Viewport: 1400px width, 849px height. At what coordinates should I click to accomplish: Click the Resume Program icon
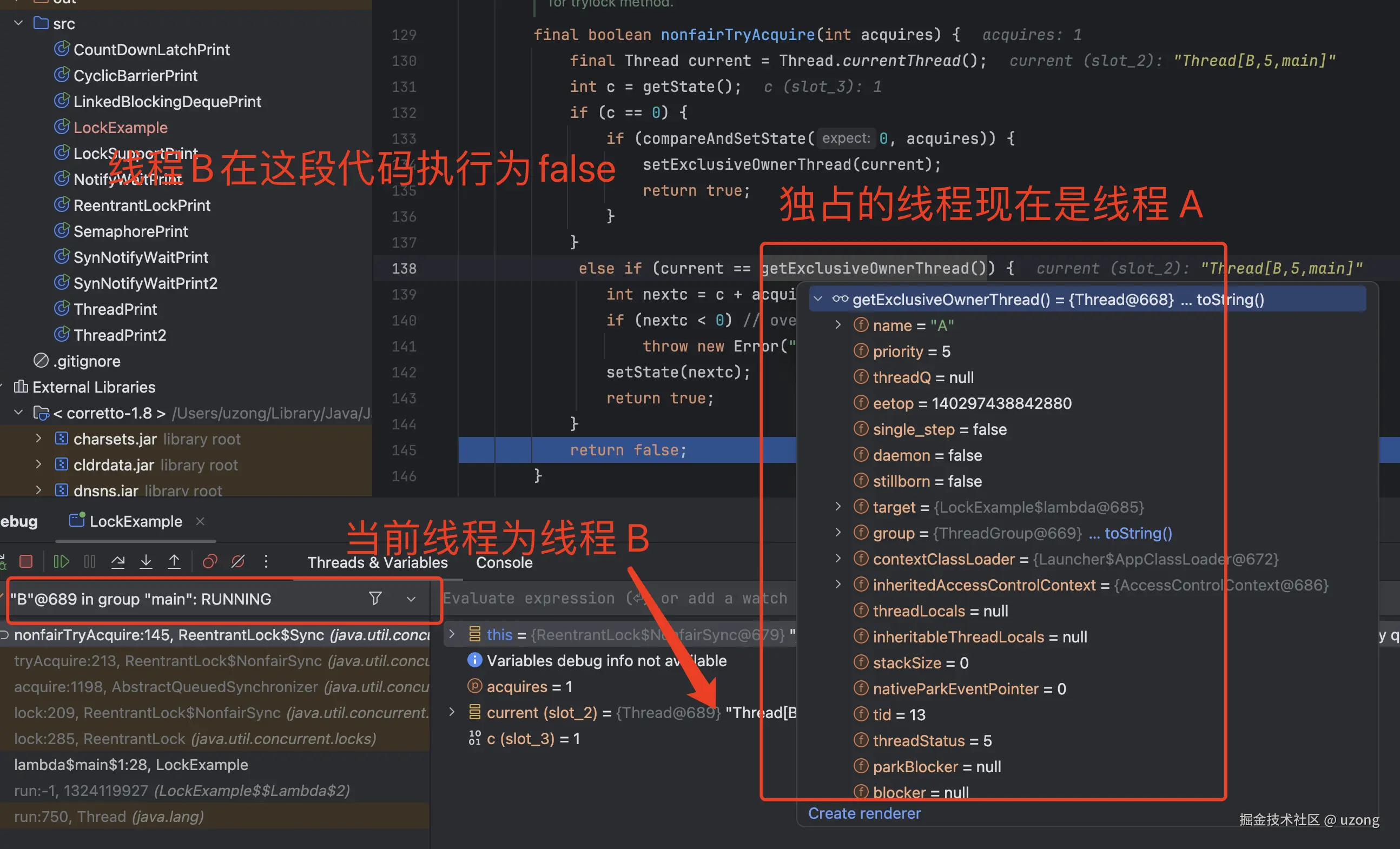(x=61, y=562)
